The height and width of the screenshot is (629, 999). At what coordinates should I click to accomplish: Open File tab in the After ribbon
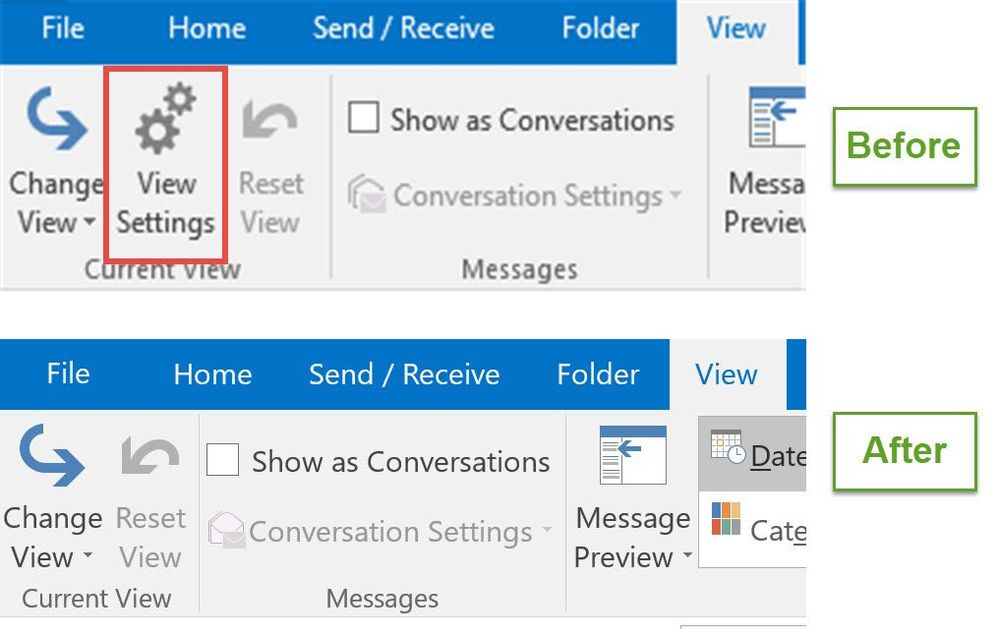(x=68, y=374)
